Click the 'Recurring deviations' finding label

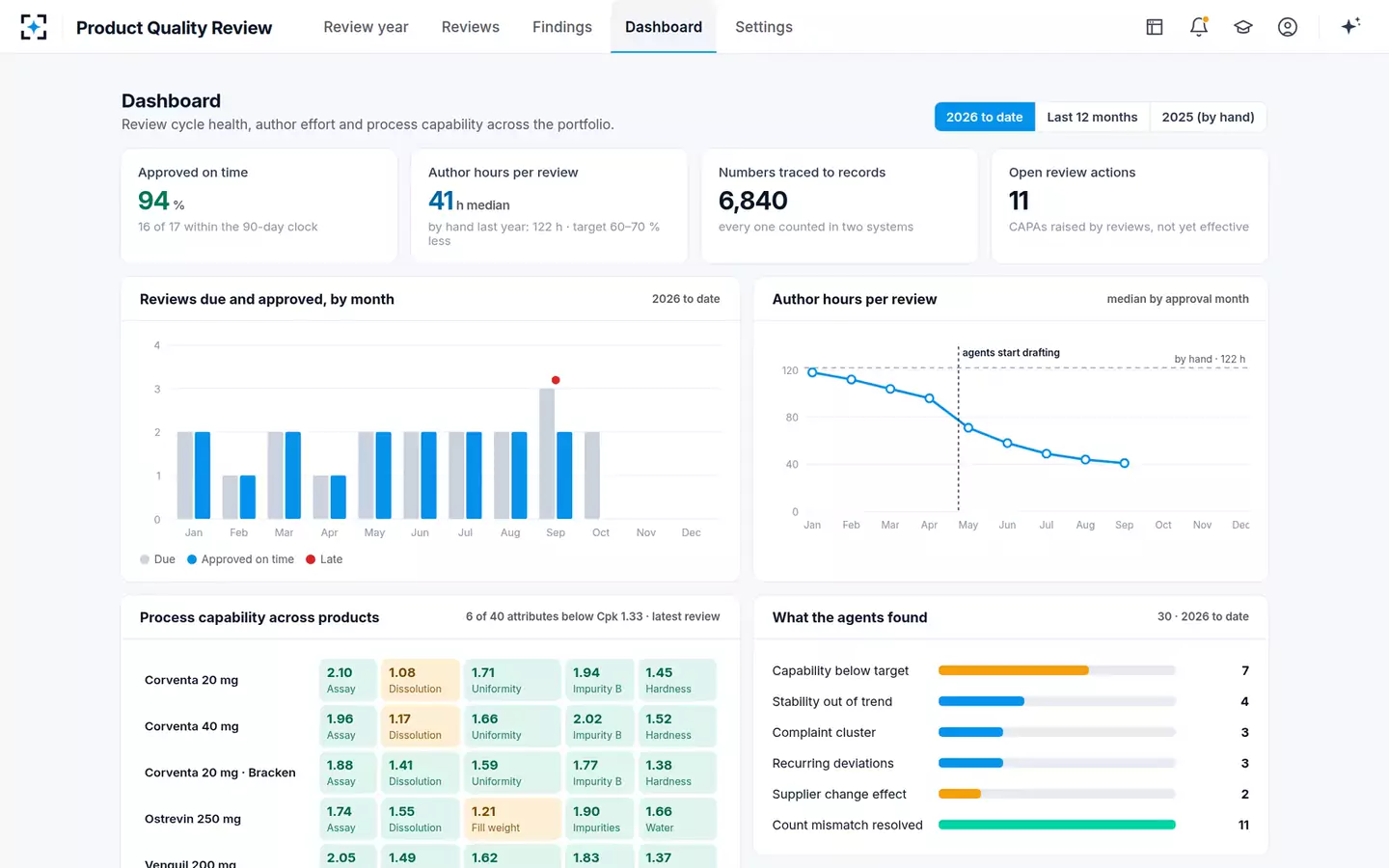click(x=833, y=763)
